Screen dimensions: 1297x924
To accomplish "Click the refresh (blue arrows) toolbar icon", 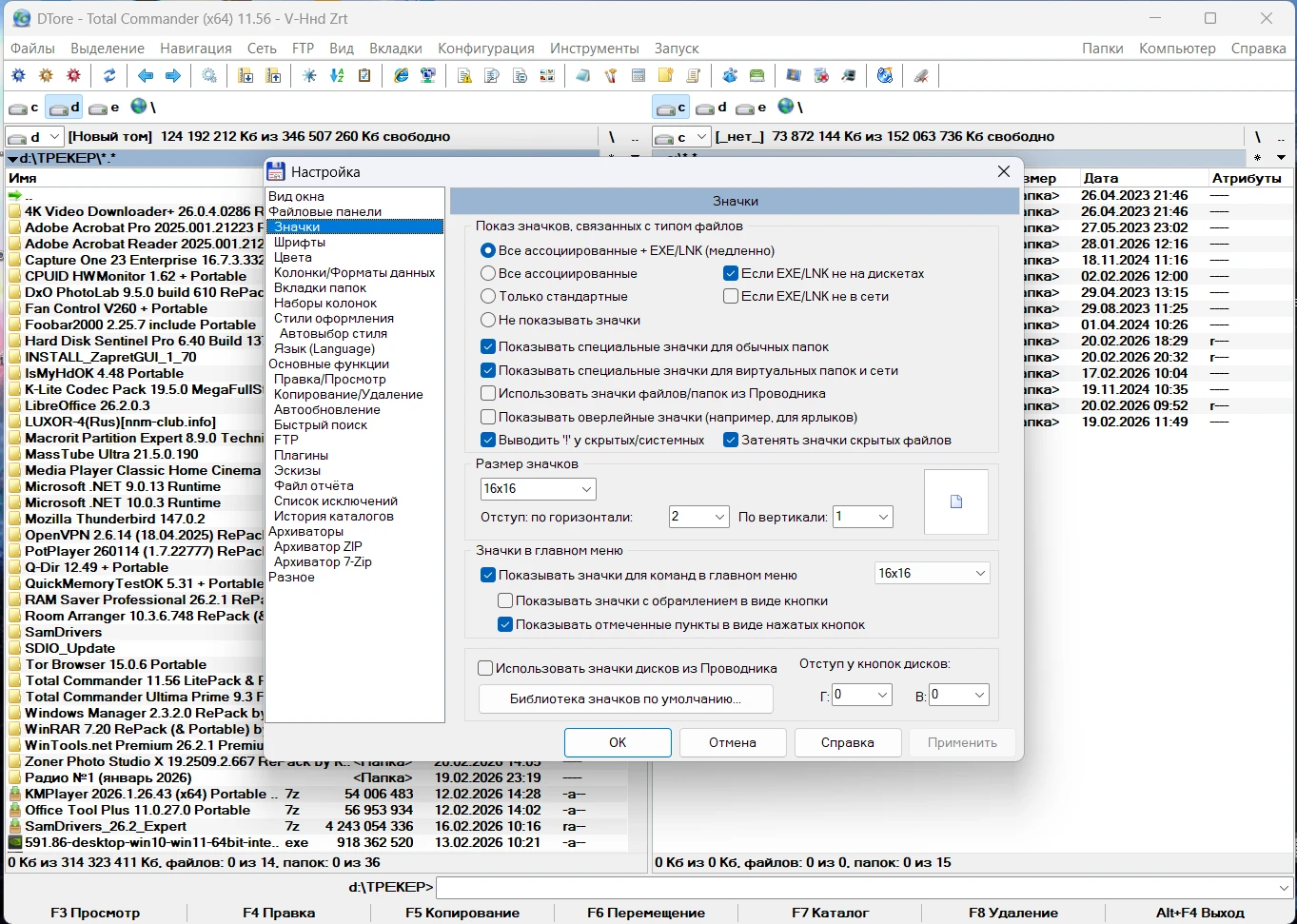I will [x=109, y=76].
